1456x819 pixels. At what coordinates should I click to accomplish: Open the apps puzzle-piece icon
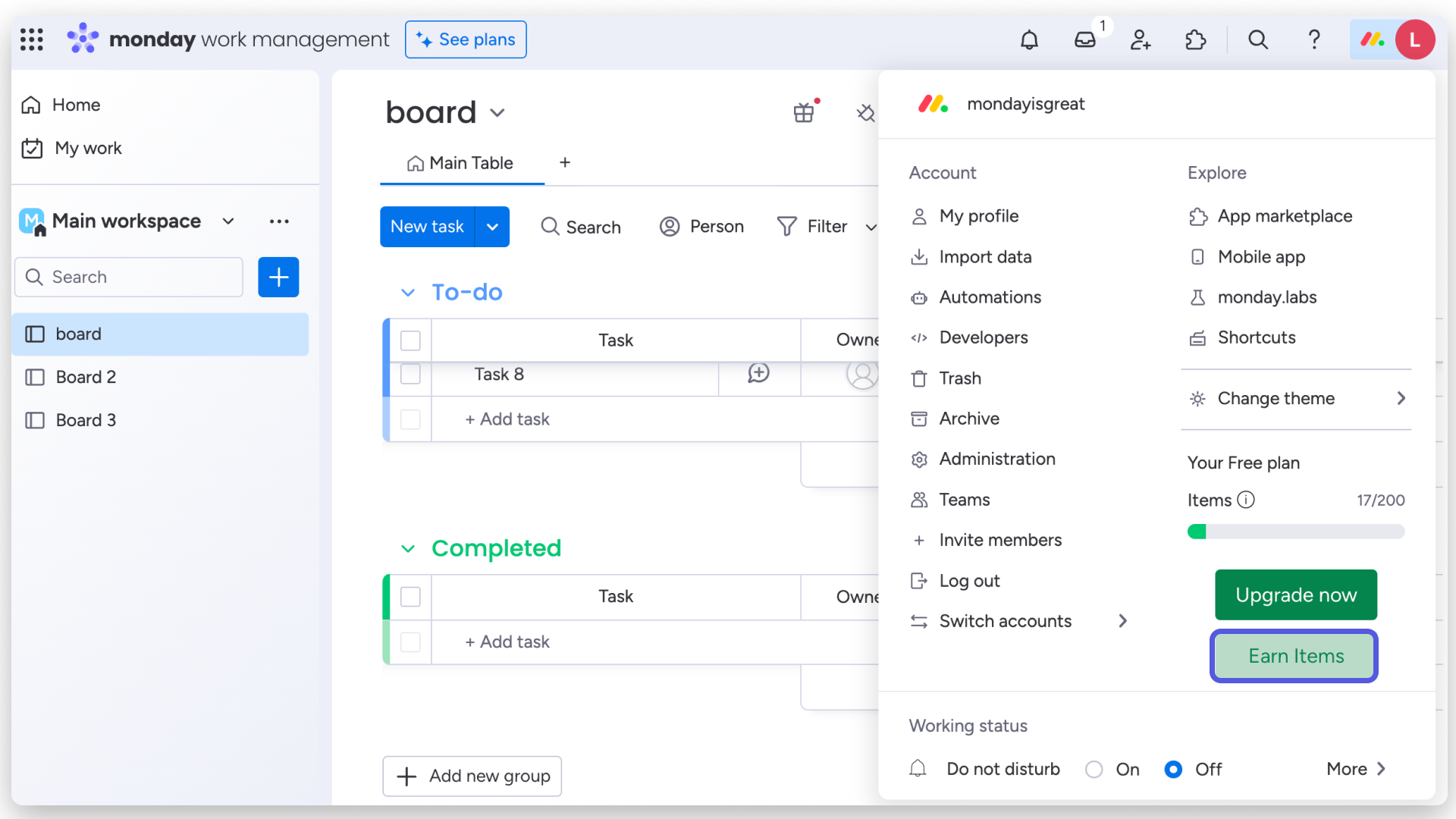(1196, 39)
